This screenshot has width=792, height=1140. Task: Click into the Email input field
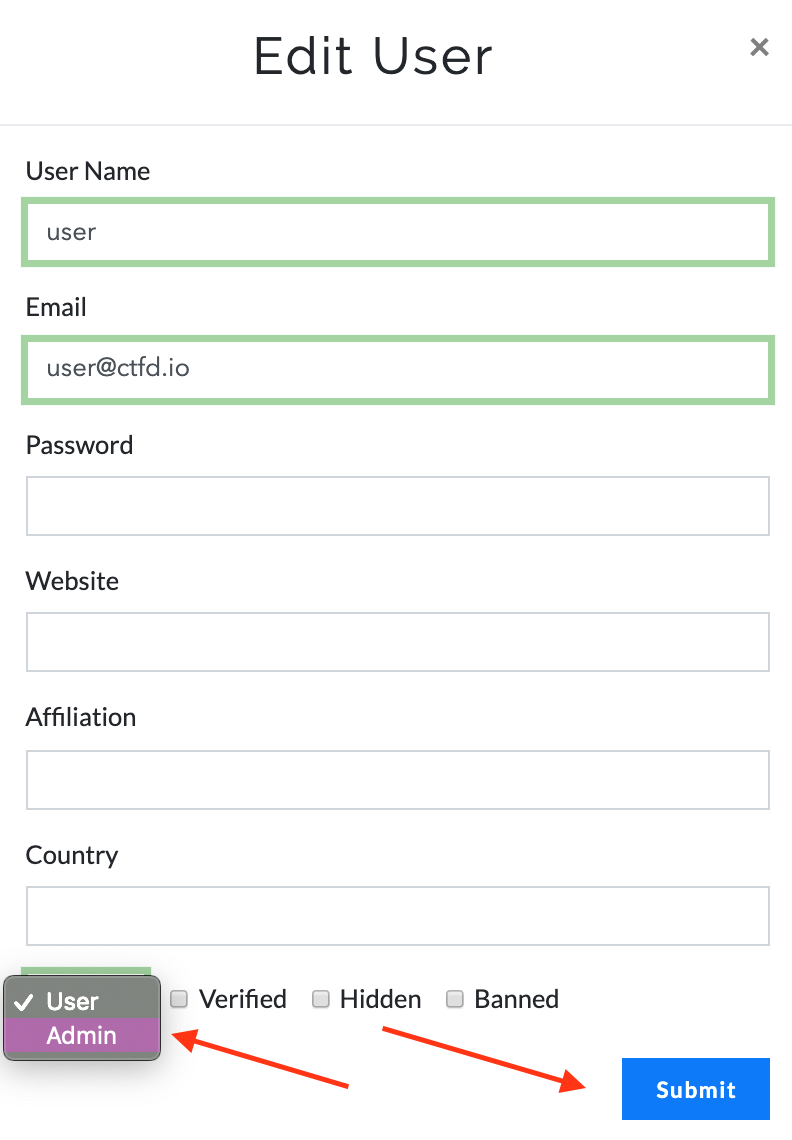[x=397, y=369]
